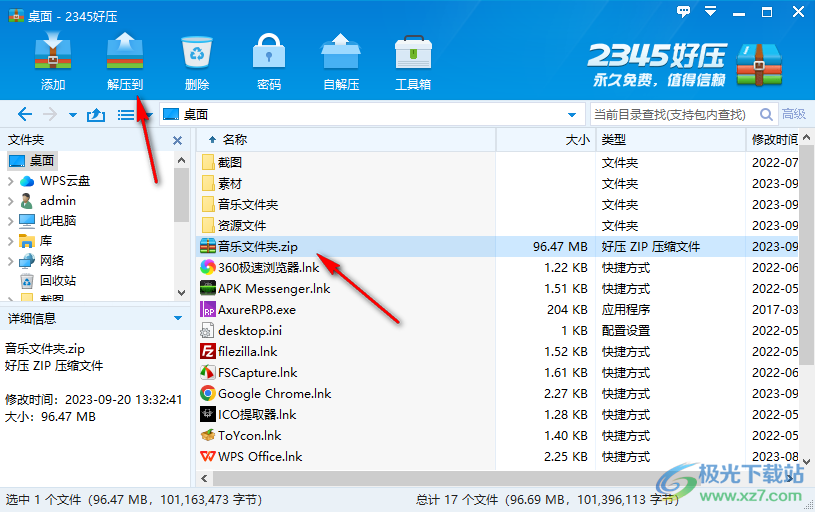Select filezilla.lnk icon
This screenshot has height=512, width=815.
click(208, 351)
